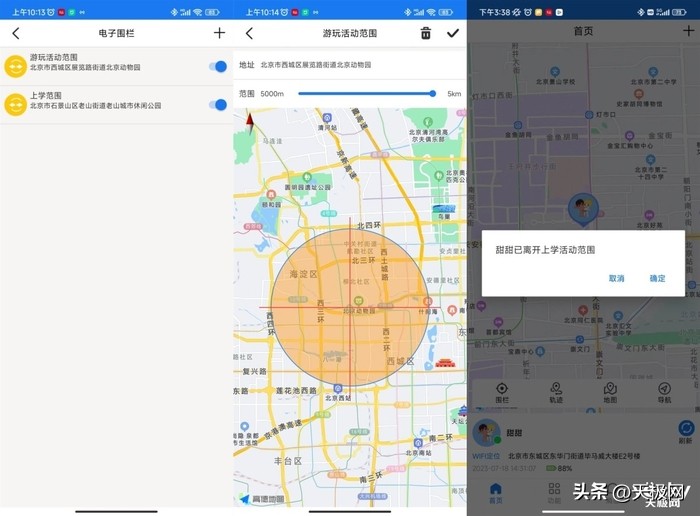Toggle off the 上学范围 fence switch
The width and height of the screenshot is (700, 516).
click(218, 104)
